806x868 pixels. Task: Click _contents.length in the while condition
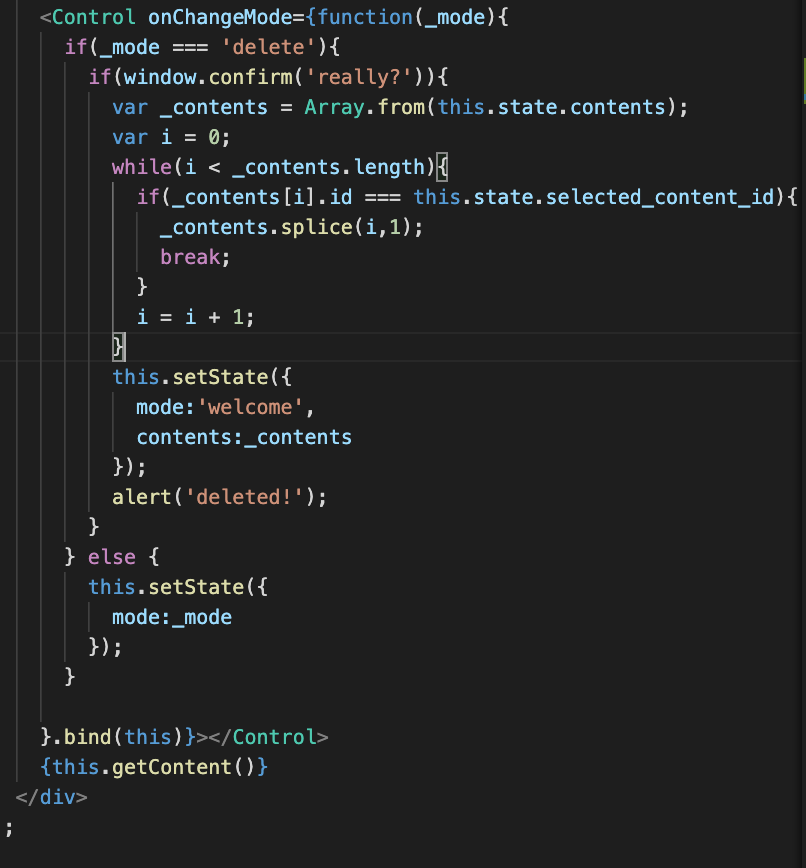pyautogui.click(x=329, y=167)
